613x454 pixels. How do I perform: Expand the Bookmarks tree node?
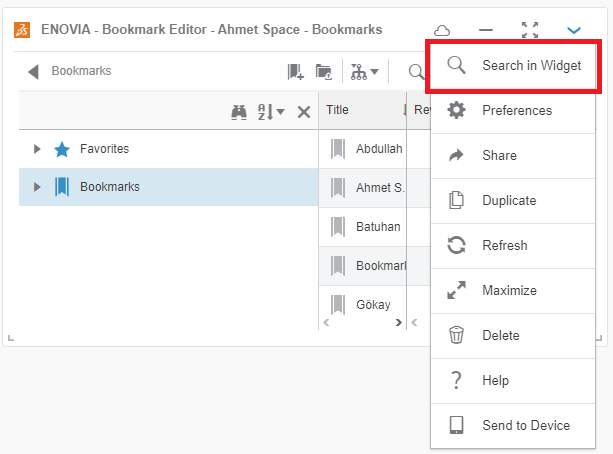pyautogui.click(x=37, y=187)
